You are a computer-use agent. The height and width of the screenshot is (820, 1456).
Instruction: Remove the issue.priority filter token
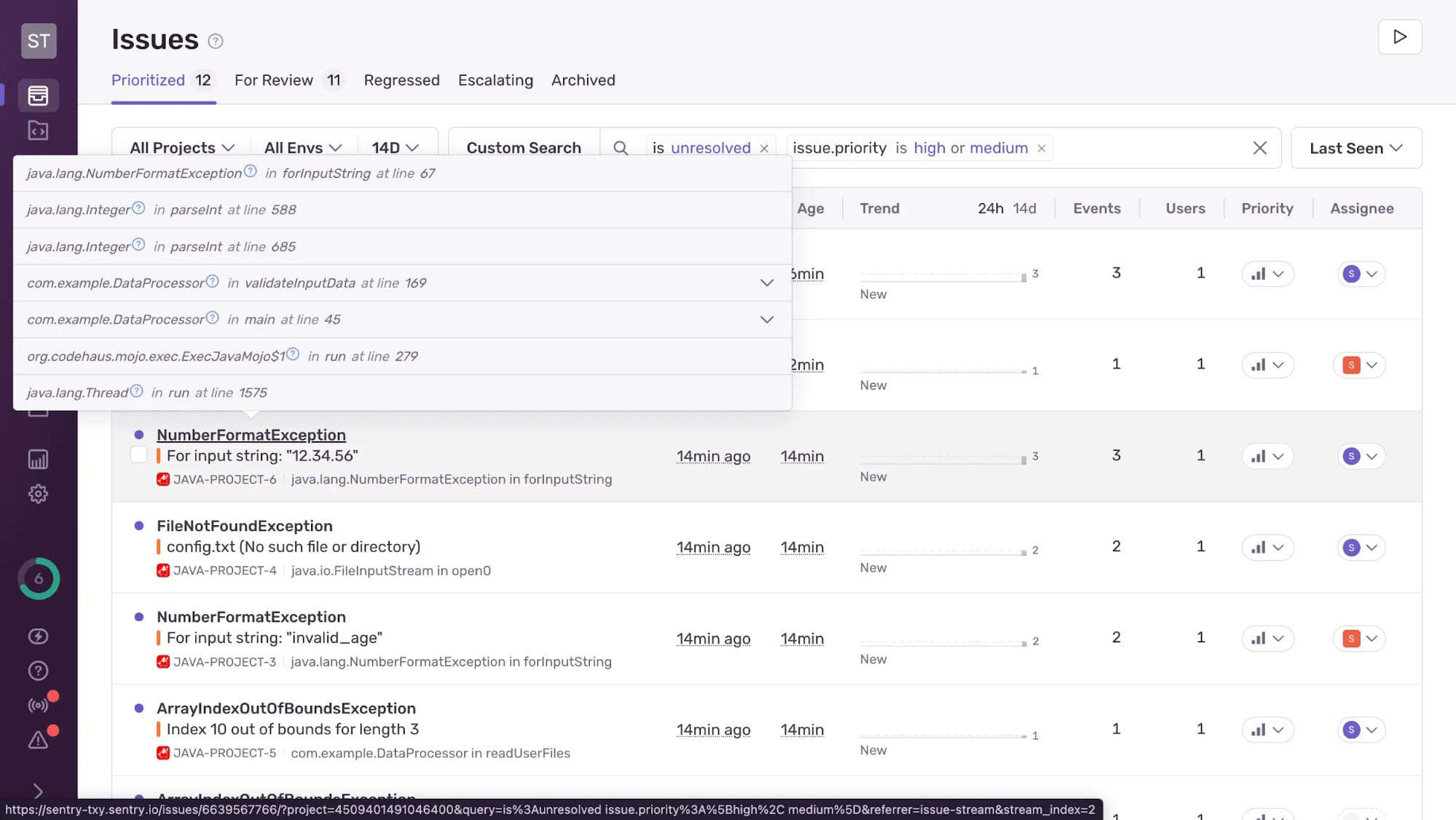[x=1042, y=149]
